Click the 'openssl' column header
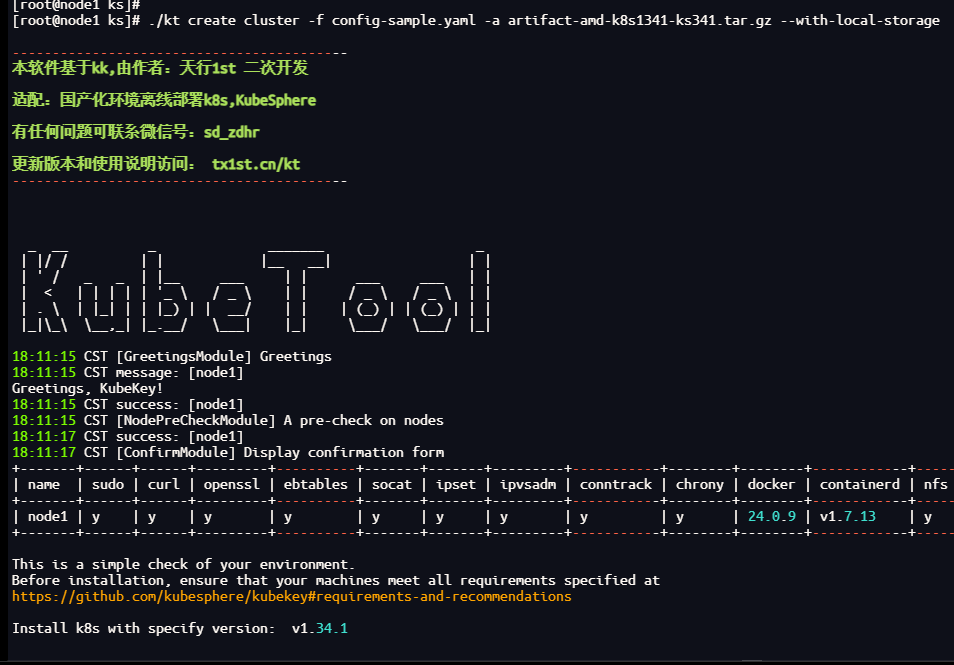 point(232,484)
